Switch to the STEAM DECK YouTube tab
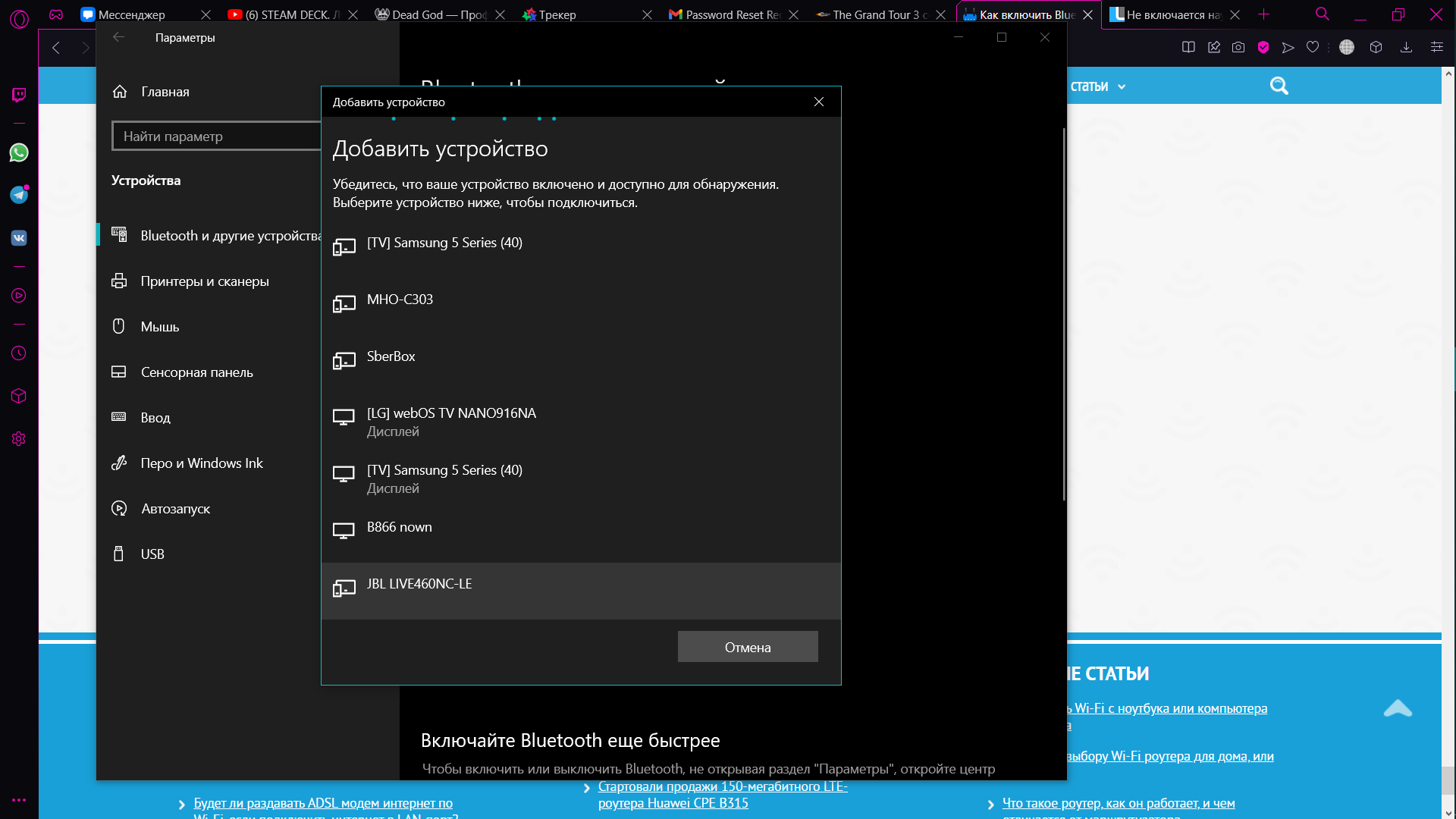 [284, 14]
